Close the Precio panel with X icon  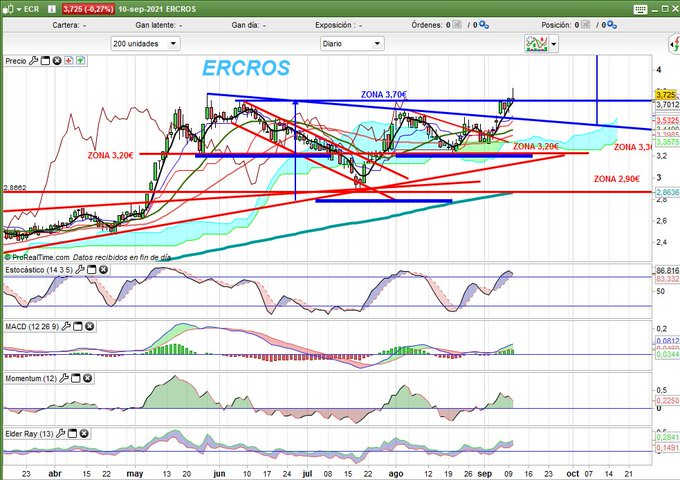[57, 61]
